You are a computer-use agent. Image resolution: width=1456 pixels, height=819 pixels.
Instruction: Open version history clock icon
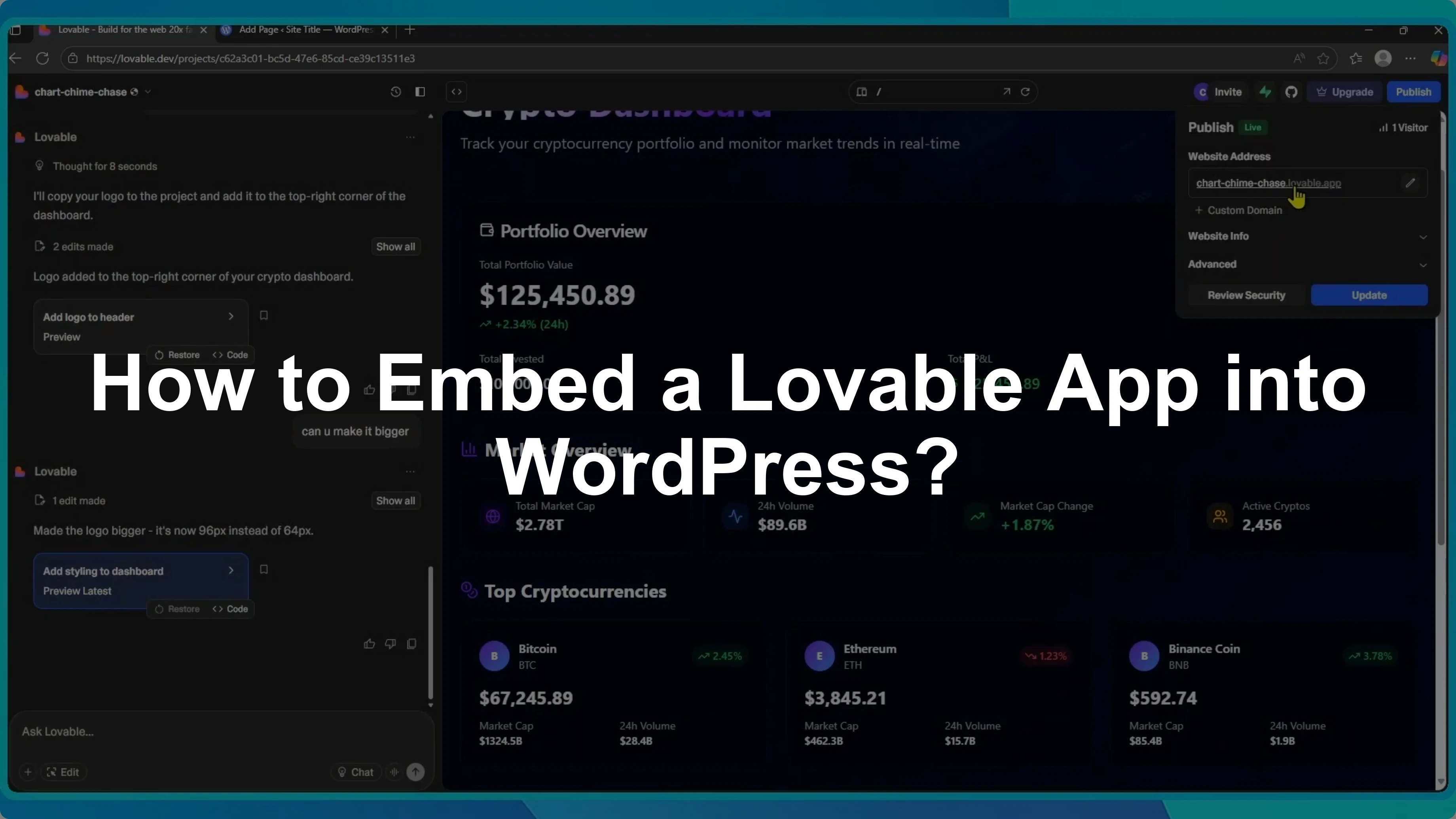(396, 91)
